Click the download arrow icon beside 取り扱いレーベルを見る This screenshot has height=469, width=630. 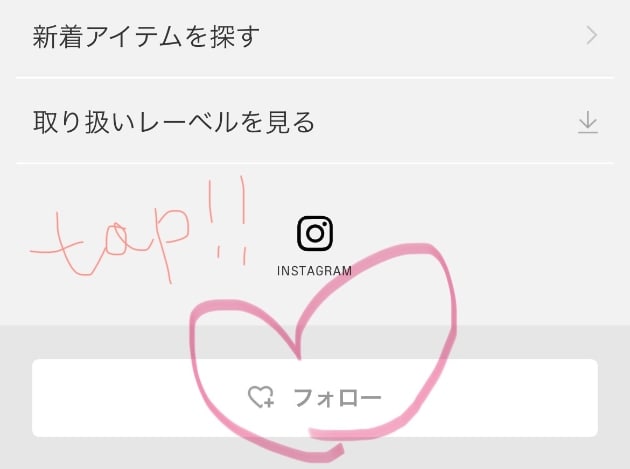pos(588,122)
